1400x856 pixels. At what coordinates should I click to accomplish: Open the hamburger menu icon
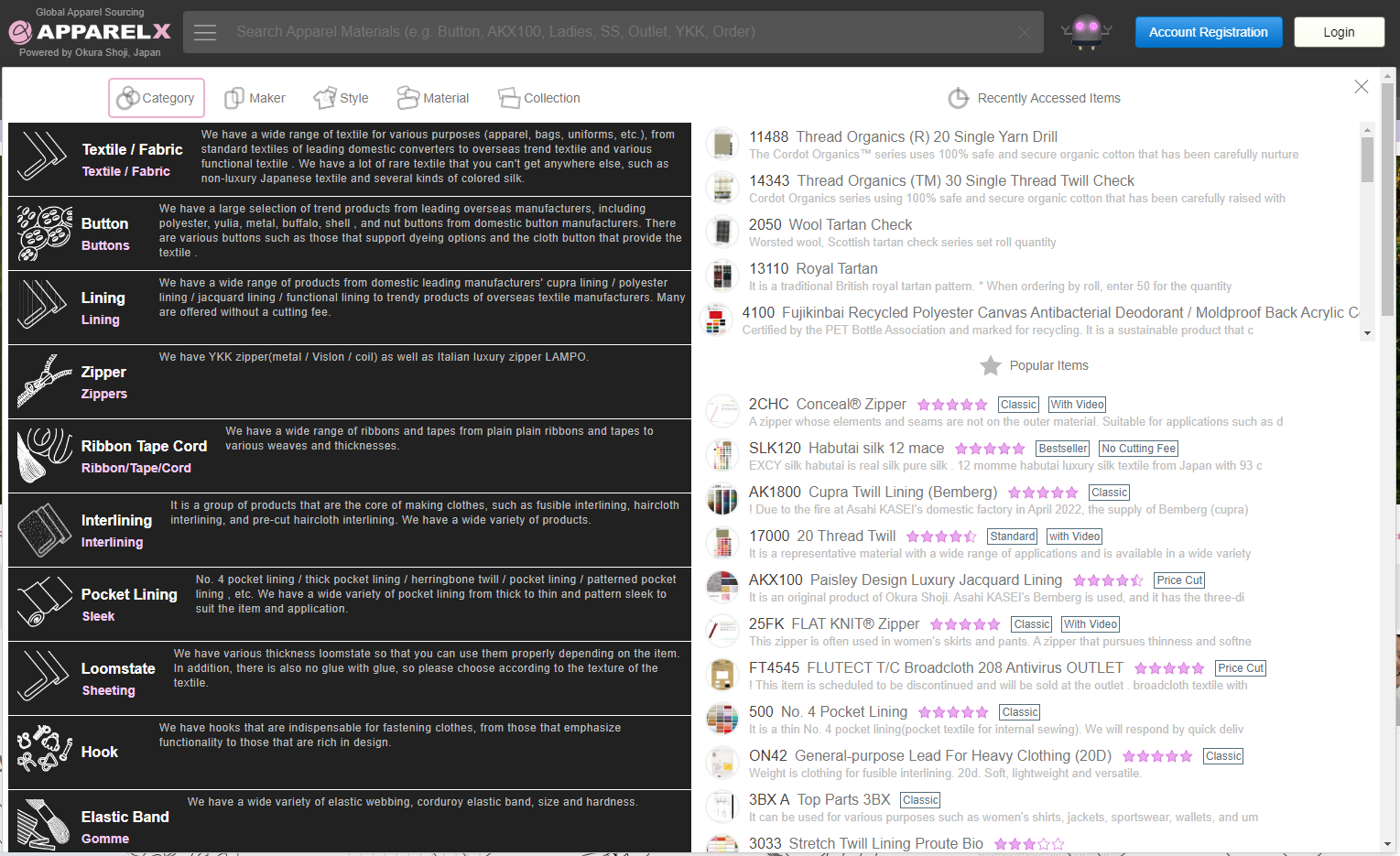point(205,32)
